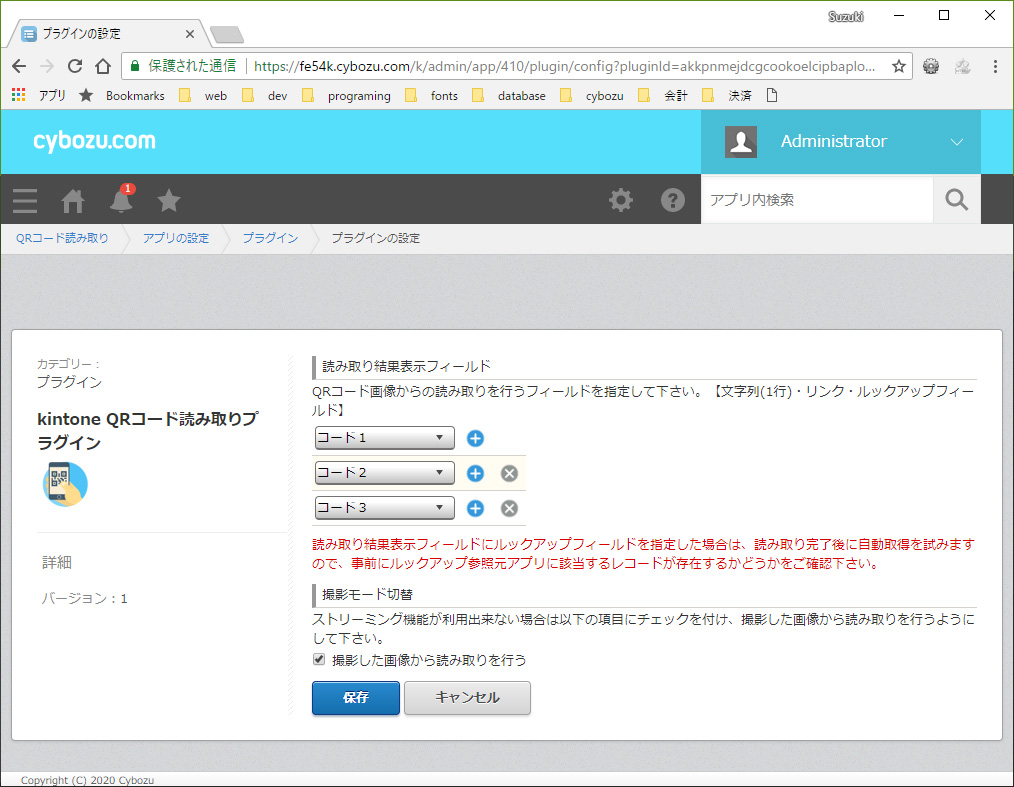Go to QRコード読み取り breadcrumb link
Screen dimensions: 1014x787
[62, 238]
